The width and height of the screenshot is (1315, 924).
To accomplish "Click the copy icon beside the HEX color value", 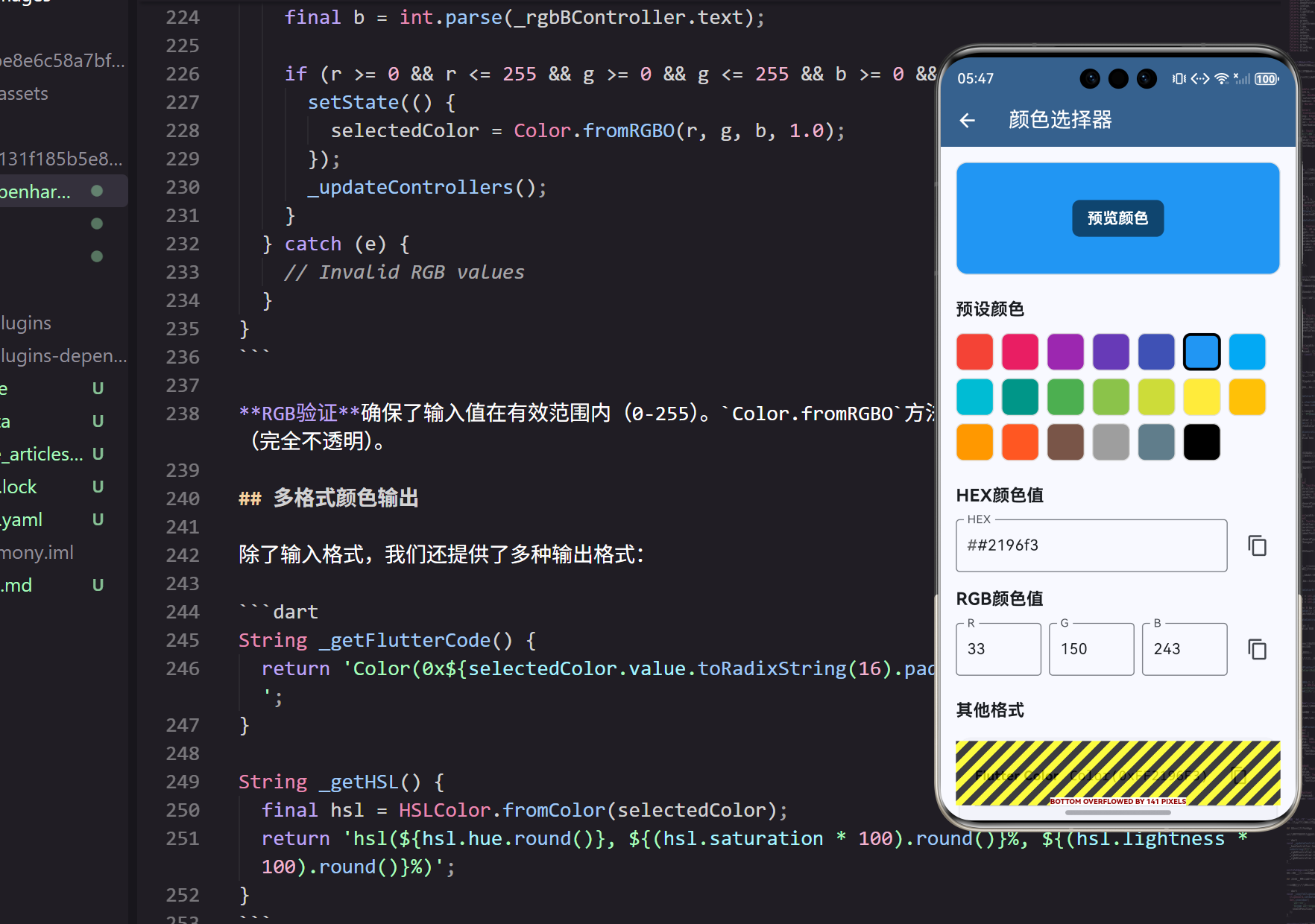I will coord(1258,545).
